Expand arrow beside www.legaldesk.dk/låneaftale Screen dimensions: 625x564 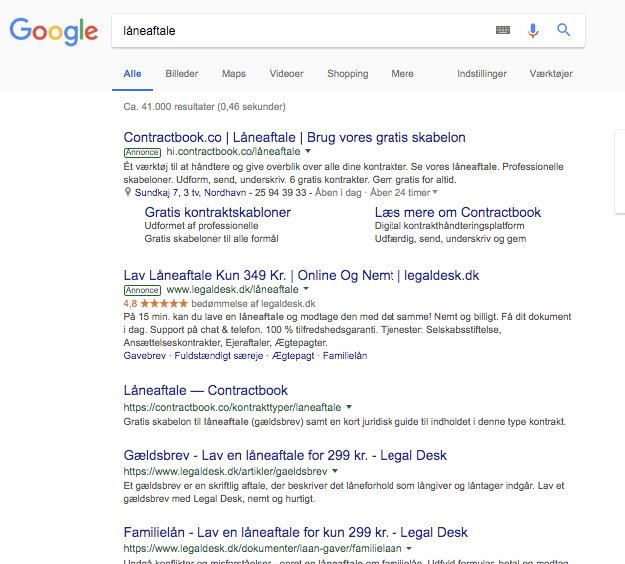coord(306,289)
